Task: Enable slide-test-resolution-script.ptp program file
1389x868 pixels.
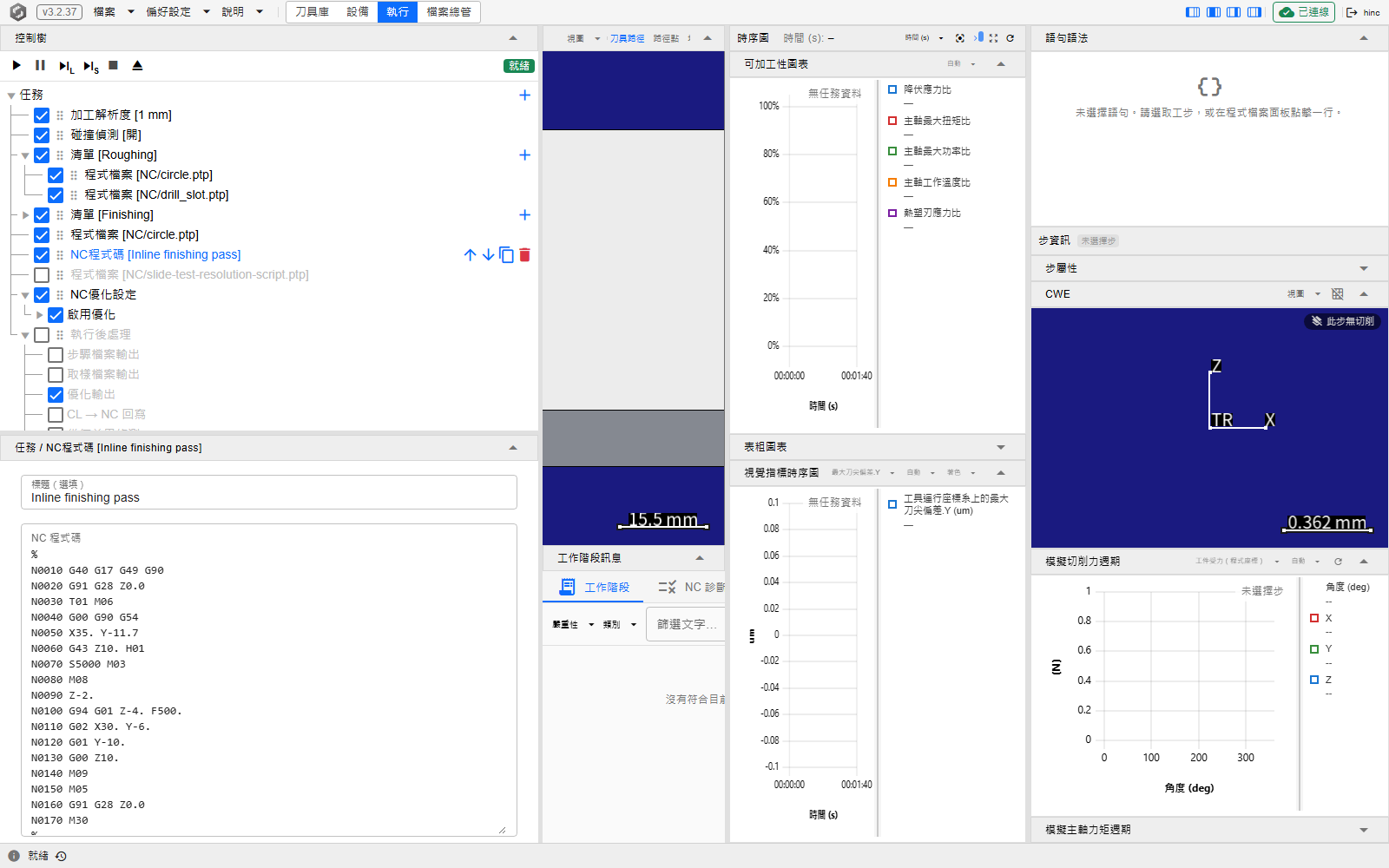Action: [x=42, y=275]
